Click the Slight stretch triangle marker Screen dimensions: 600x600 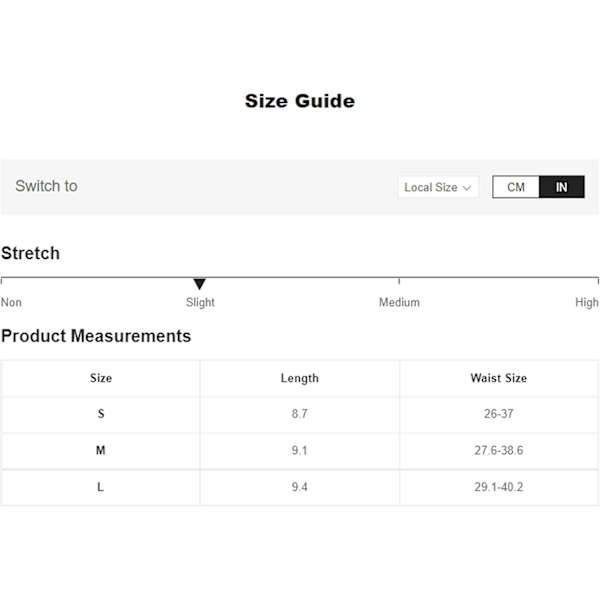199,284
